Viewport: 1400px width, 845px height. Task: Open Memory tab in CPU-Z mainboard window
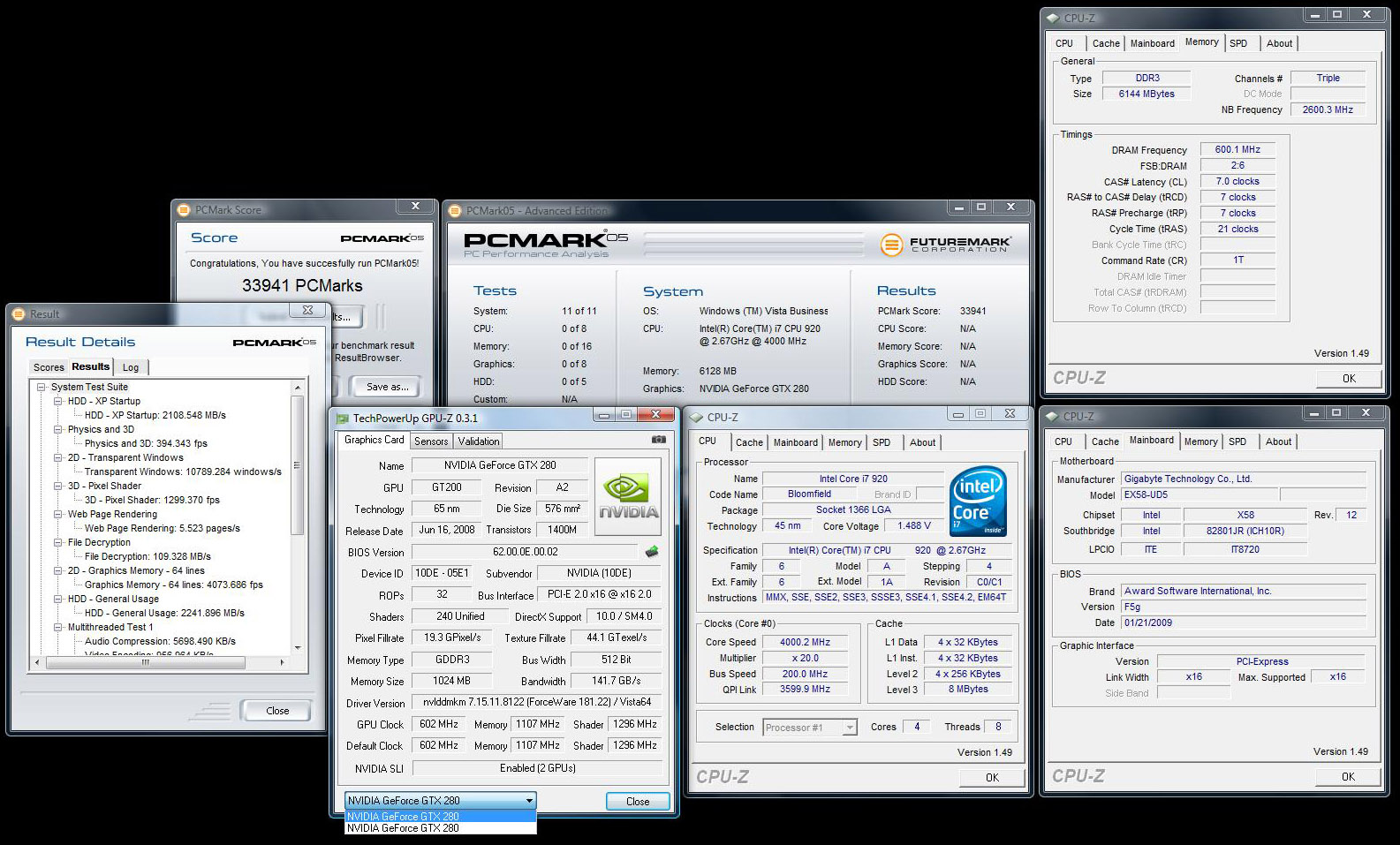click(x=1200, y=441)
